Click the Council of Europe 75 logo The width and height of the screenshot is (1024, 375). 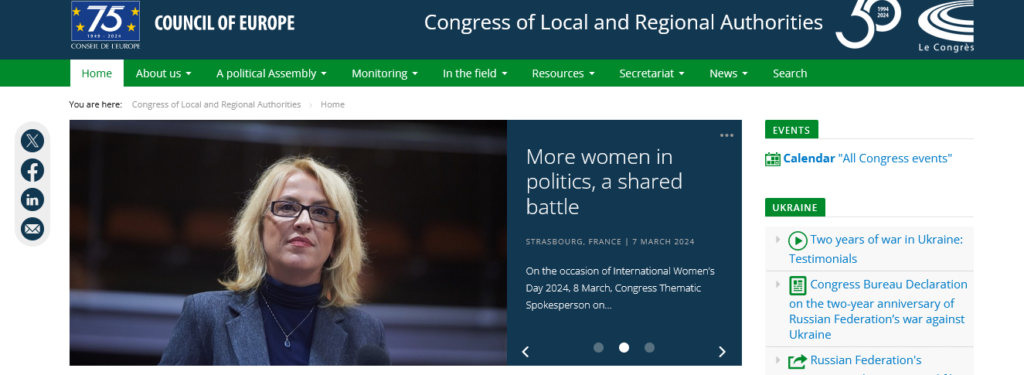105,25
